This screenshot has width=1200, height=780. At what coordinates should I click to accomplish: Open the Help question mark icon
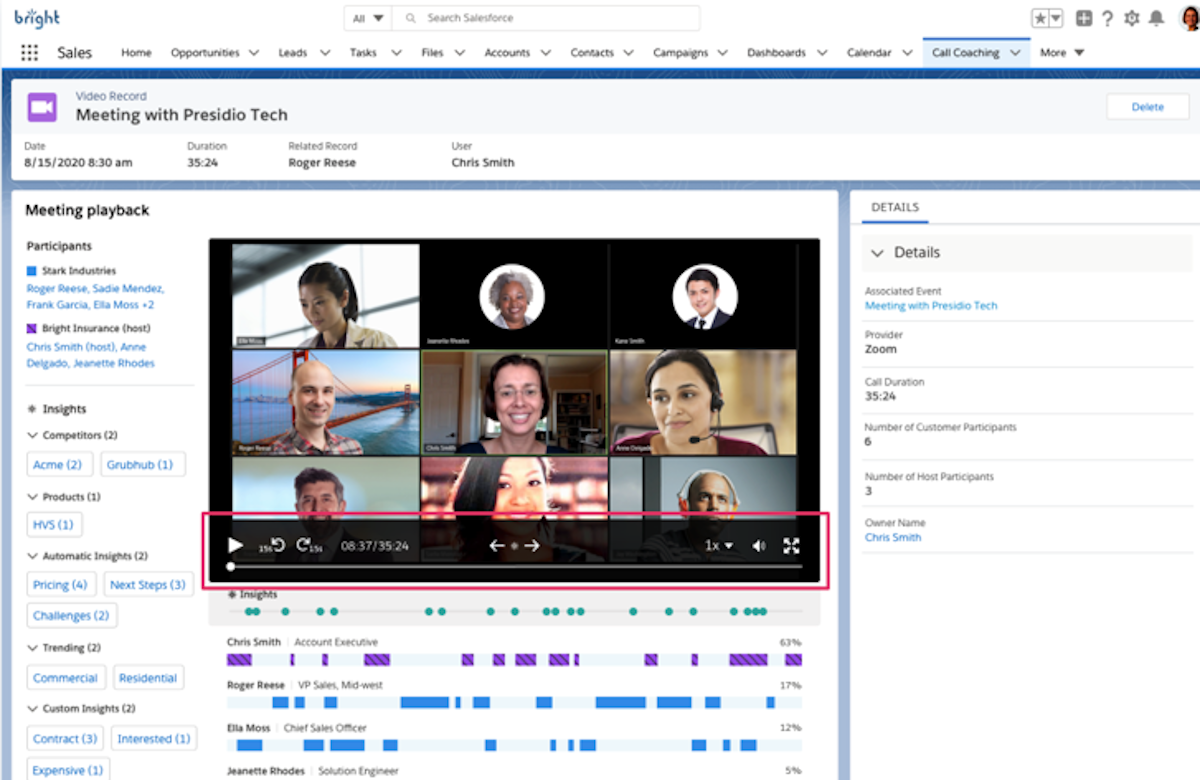[x=1108, y=18]
